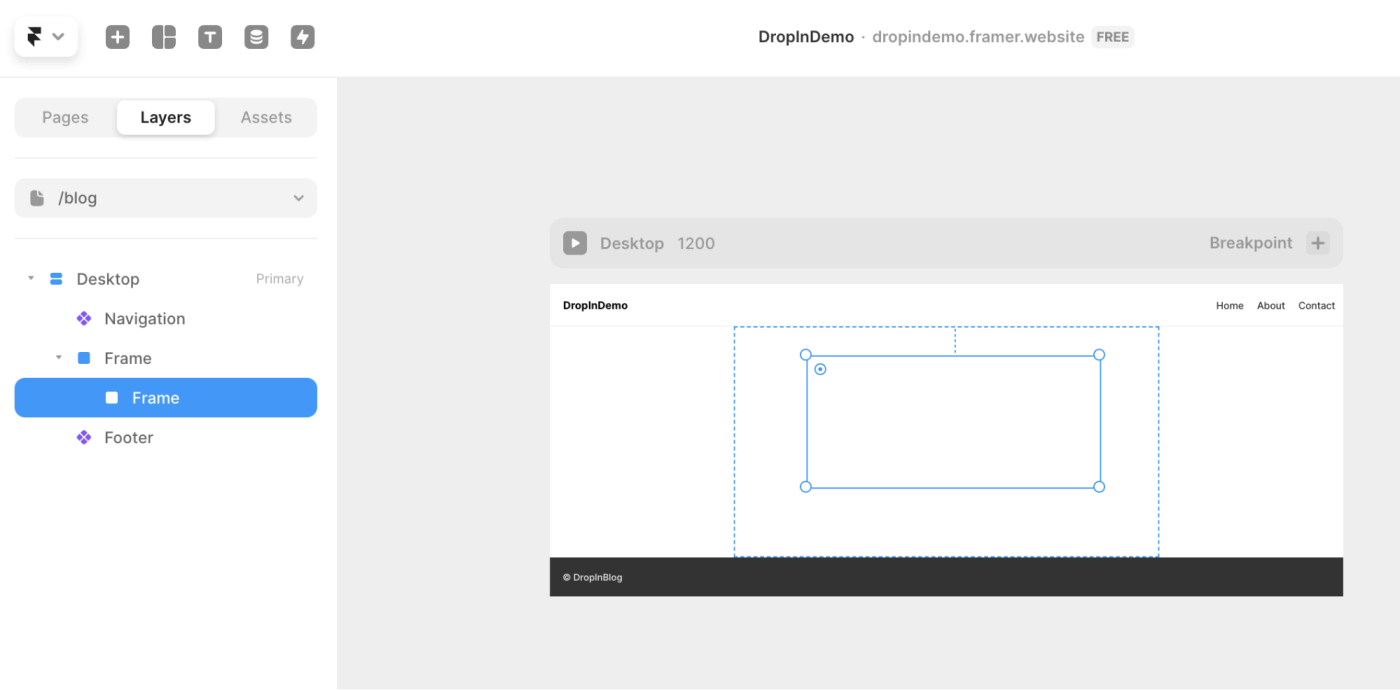Click the top-left resize handle of frame
The width and height of the screenshot is (1400, 690).
(806, 355)
